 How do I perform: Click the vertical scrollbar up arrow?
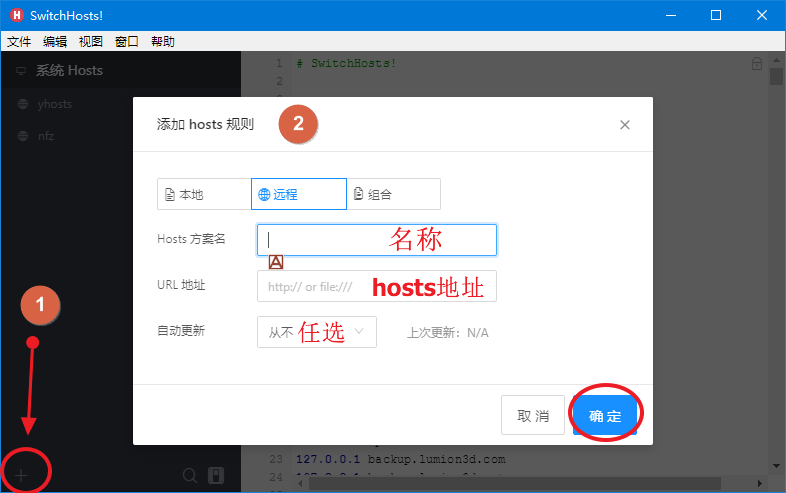(776, 59)
